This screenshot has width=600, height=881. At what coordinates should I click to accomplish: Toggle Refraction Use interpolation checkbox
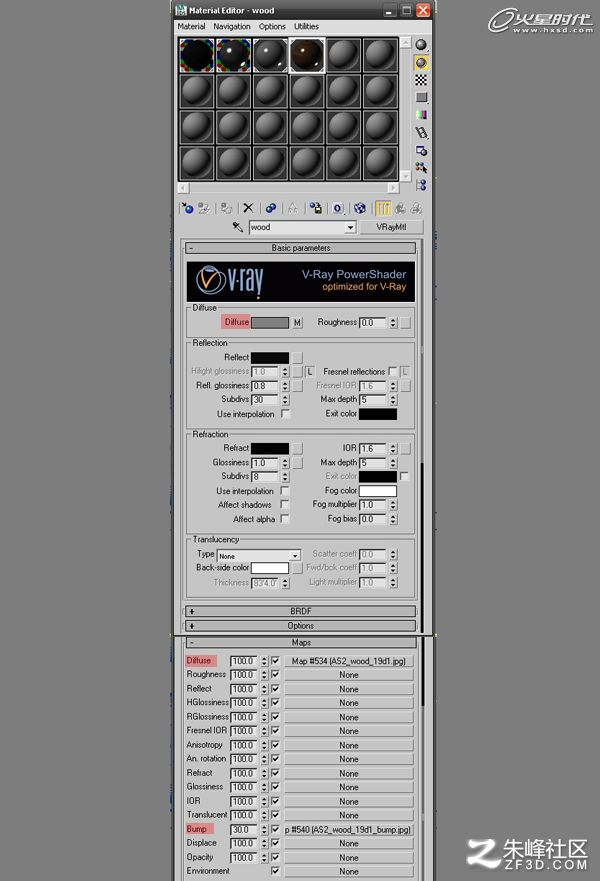(x=285, y=491)
